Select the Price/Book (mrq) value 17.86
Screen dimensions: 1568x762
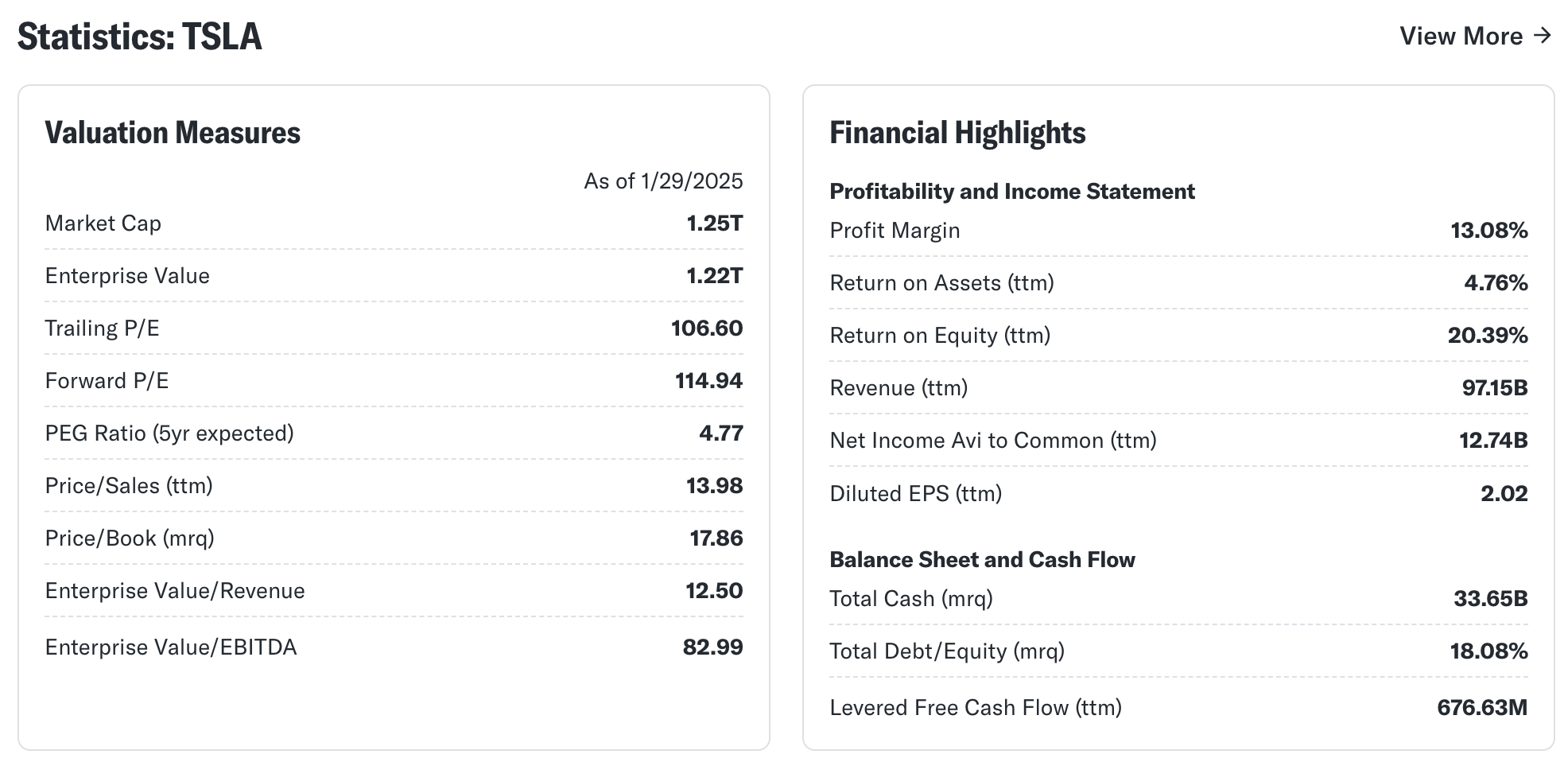tap(716, 538)
